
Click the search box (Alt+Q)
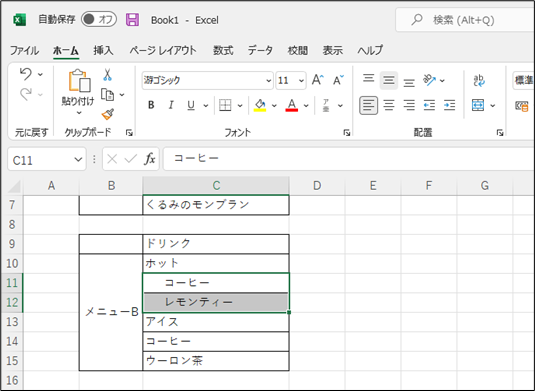[465, 20]
